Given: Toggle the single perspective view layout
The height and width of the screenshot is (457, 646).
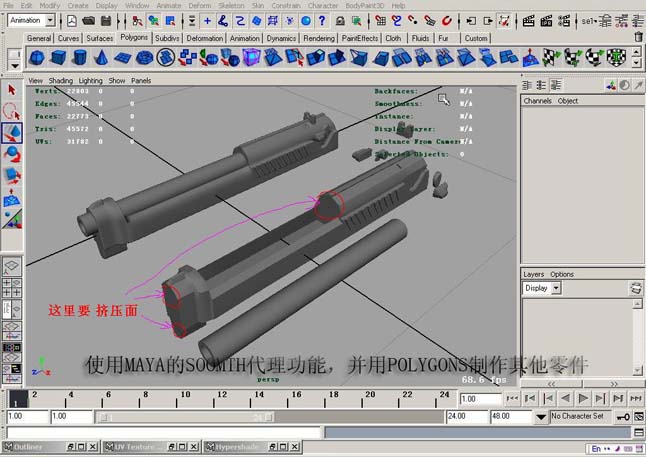Looking at the screenshot, I should click(12, 266).
